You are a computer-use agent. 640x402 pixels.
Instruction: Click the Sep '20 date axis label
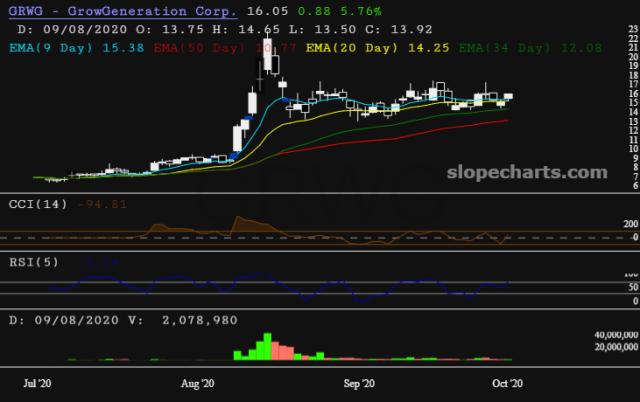coord(358,383)
